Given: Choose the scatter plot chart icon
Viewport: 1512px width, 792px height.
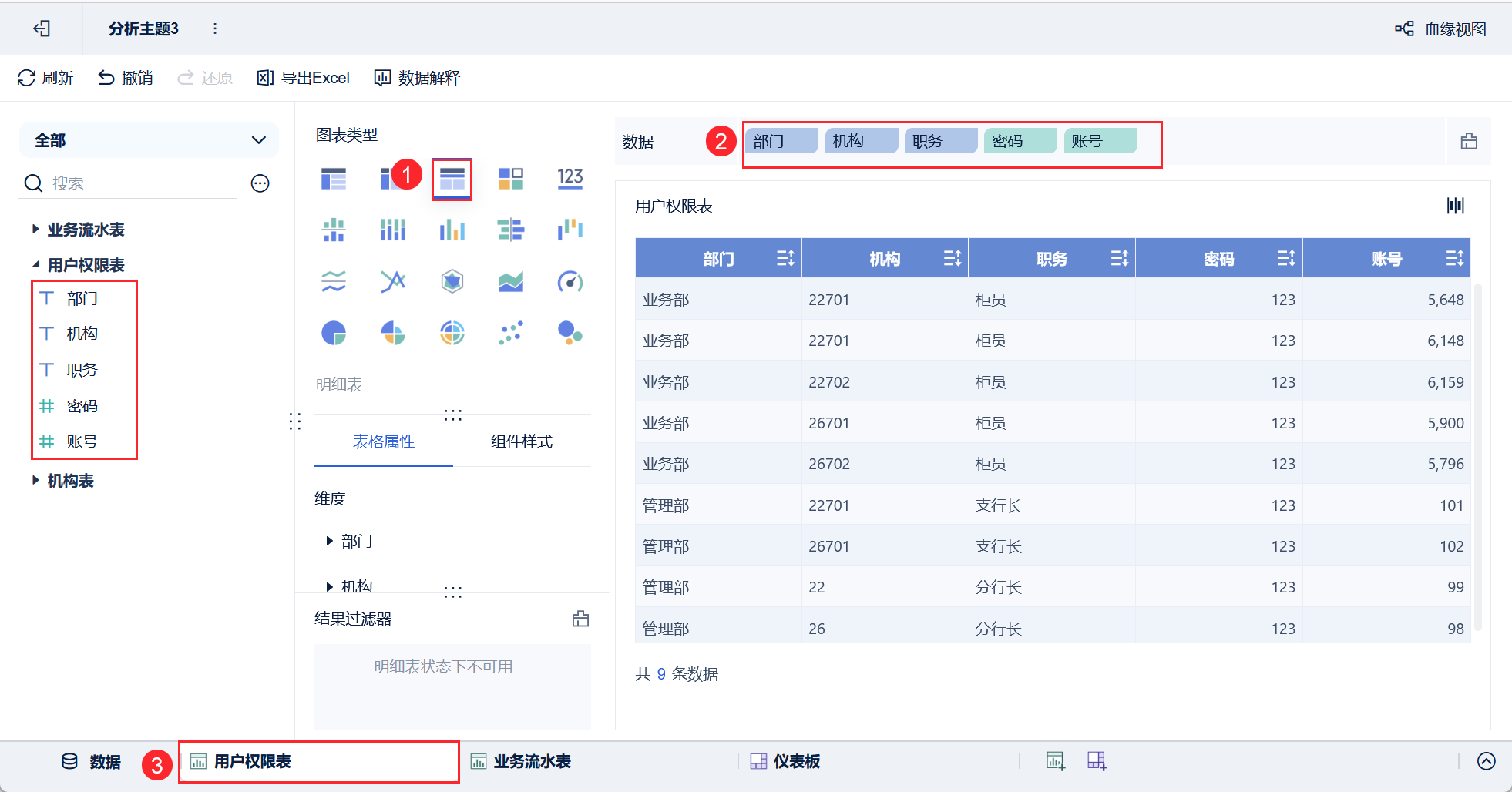Looking at the screenshot, I should pos(511,333).
